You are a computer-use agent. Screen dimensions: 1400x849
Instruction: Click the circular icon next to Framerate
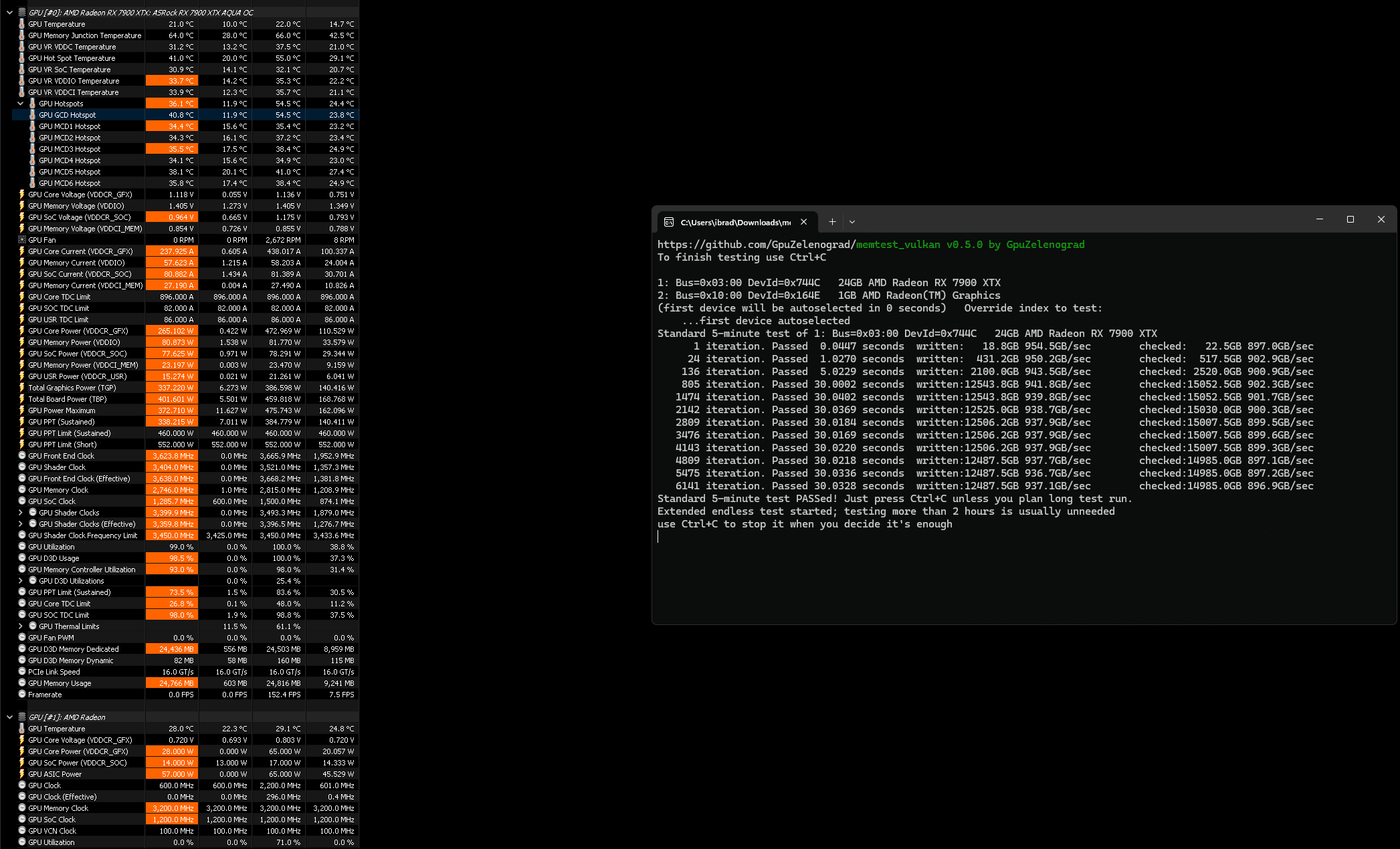click(x=22, y=695)
